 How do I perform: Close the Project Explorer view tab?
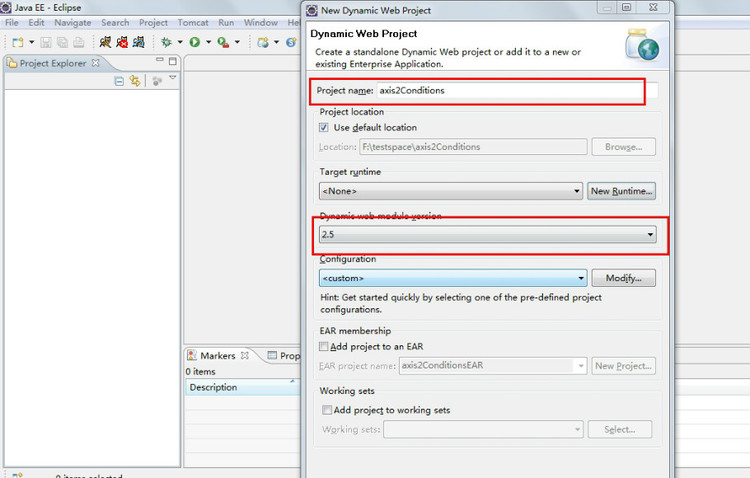96,63
